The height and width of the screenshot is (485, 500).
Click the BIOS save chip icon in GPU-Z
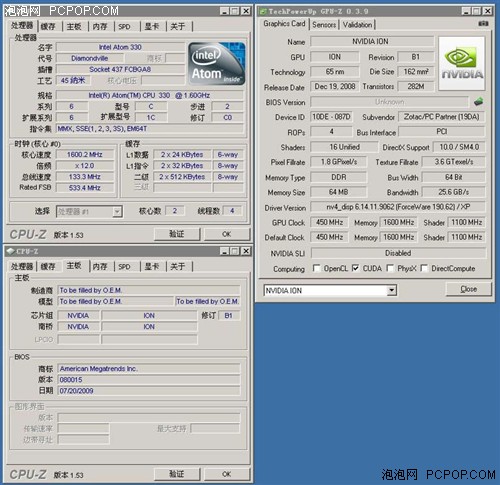coord(478,101)
